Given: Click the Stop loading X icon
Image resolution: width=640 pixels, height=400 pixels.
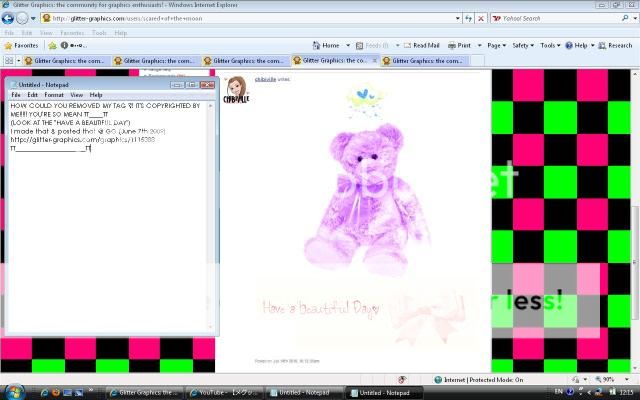Looking at the screenshot, I should [x=482, y=18].
